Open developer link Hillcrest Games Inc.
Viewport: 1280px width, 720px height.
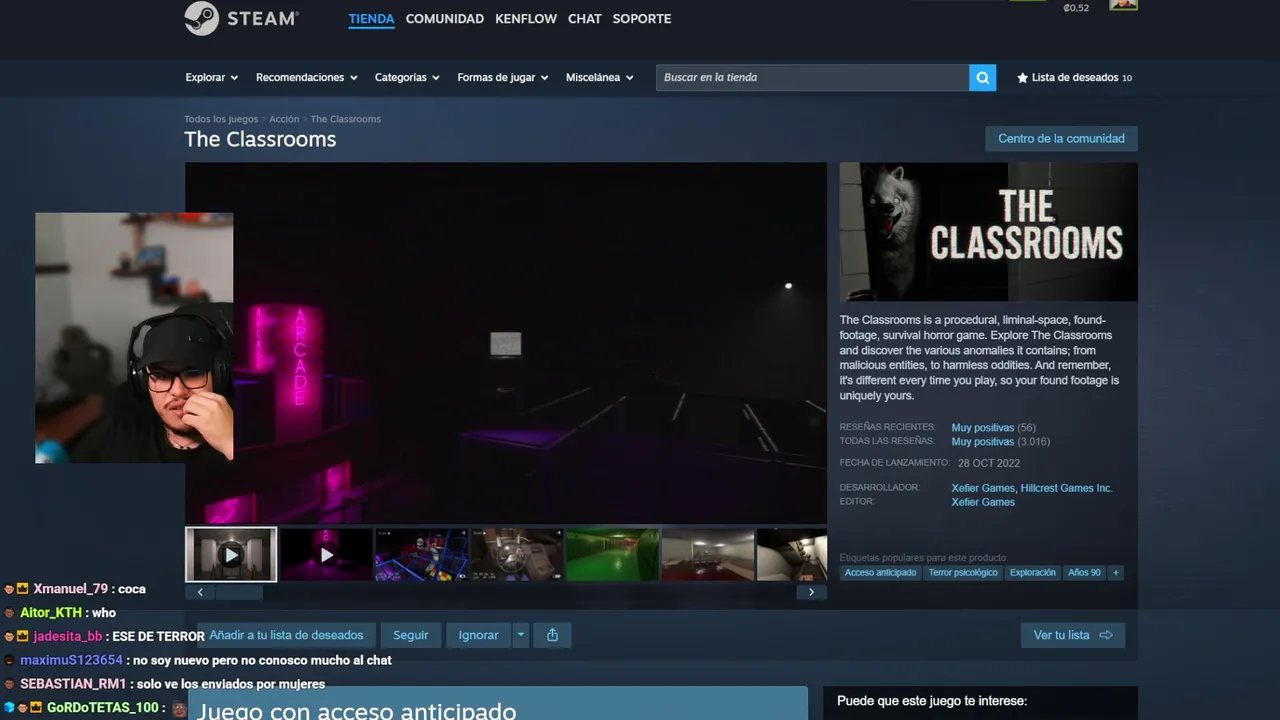[x=1066, y=489]
